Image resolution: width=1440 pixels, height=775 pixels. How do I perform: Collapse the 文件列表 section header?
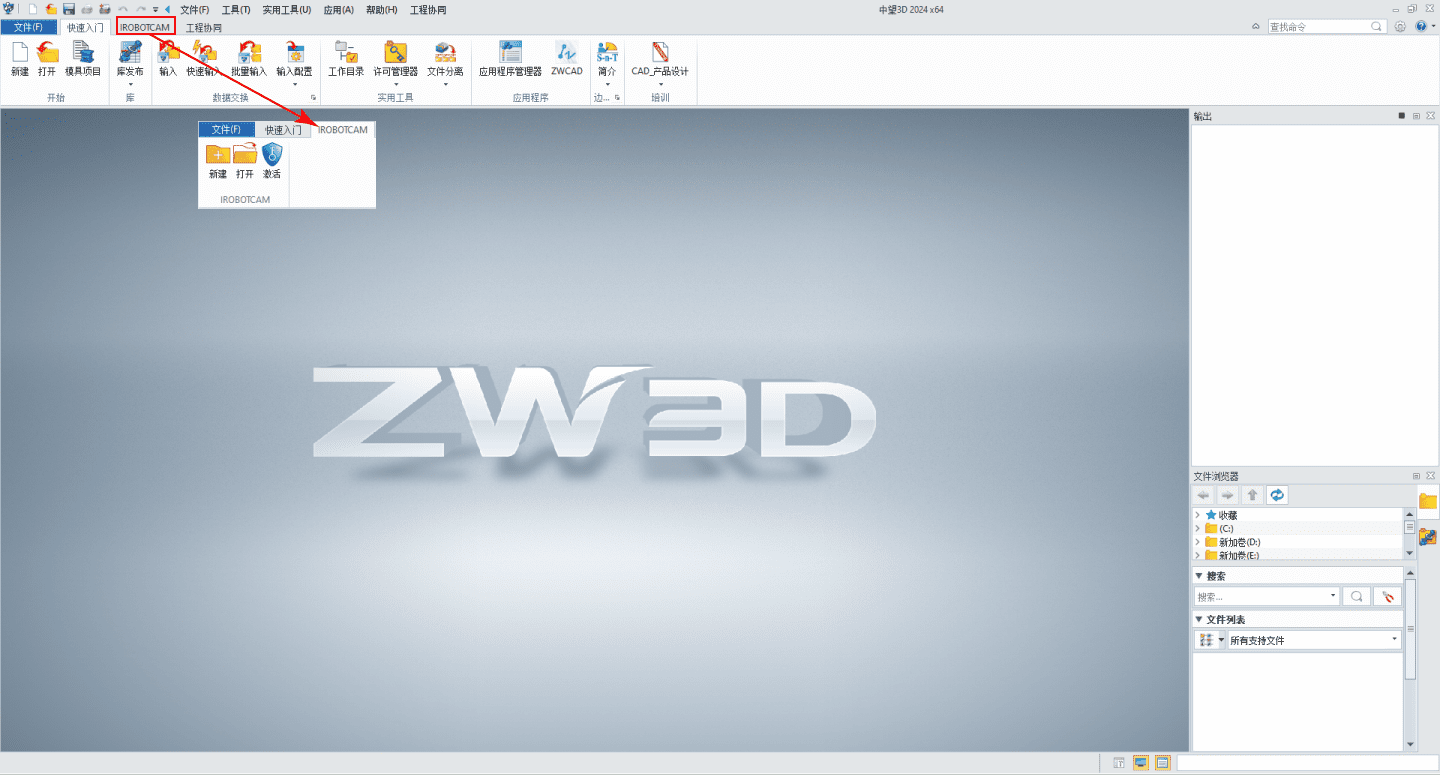1199,620
